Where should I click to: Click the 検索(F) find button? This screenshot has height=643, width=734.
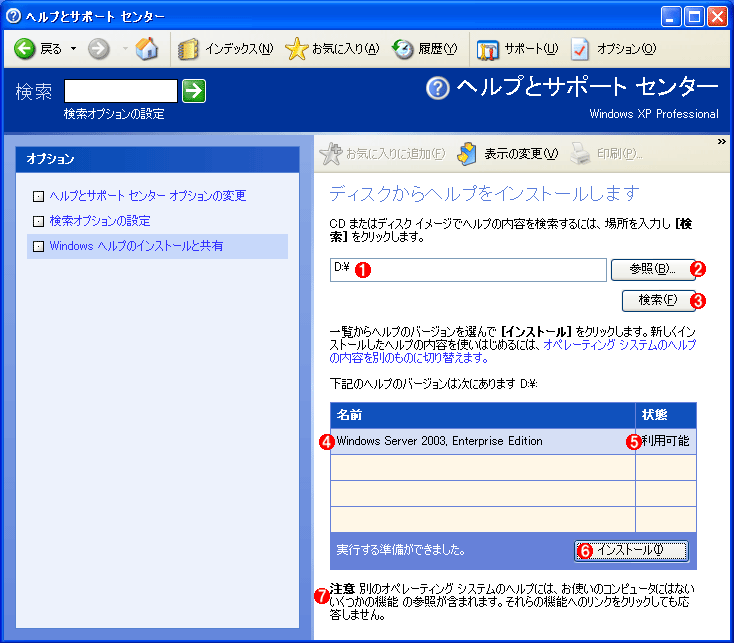pos(658,300)
